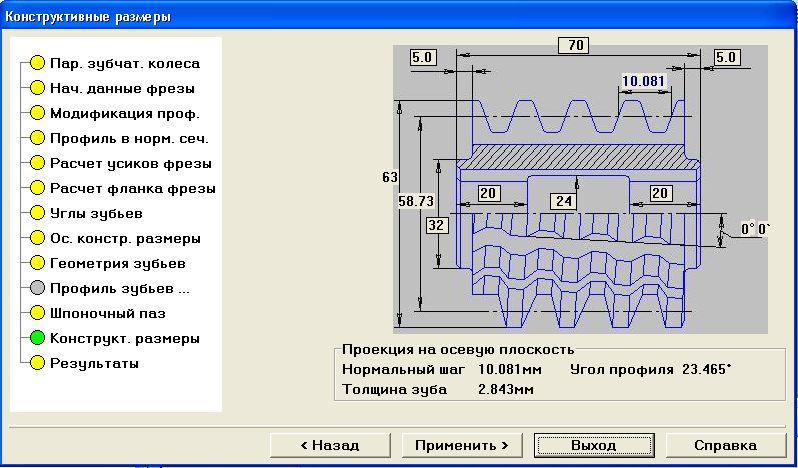This screenshot has width=798, height=468.
Task: Edit the overall length field 70
Action: coord(574,45)
